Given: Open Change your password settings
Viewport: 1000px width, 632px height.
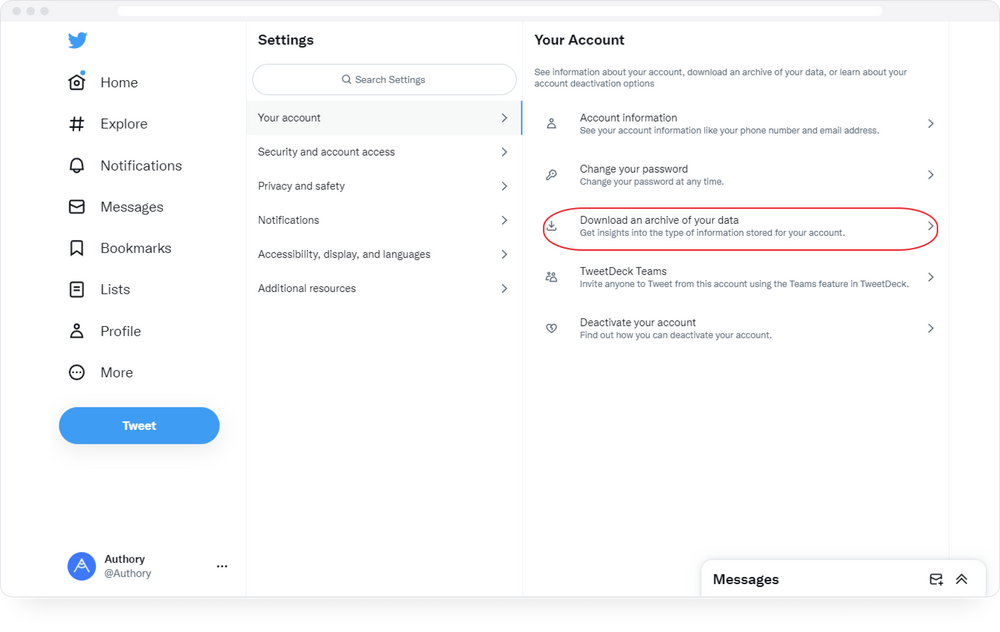Looking at the screenshot, I should (x=739, y=175).
